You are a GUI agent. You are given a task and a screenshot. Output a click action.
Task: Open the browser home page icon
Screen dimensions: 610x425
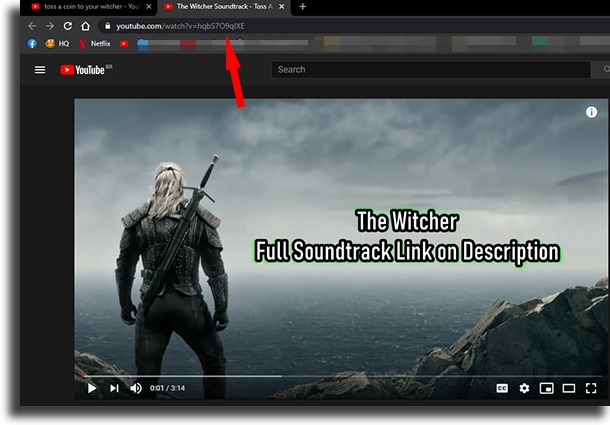coord(86,26)
